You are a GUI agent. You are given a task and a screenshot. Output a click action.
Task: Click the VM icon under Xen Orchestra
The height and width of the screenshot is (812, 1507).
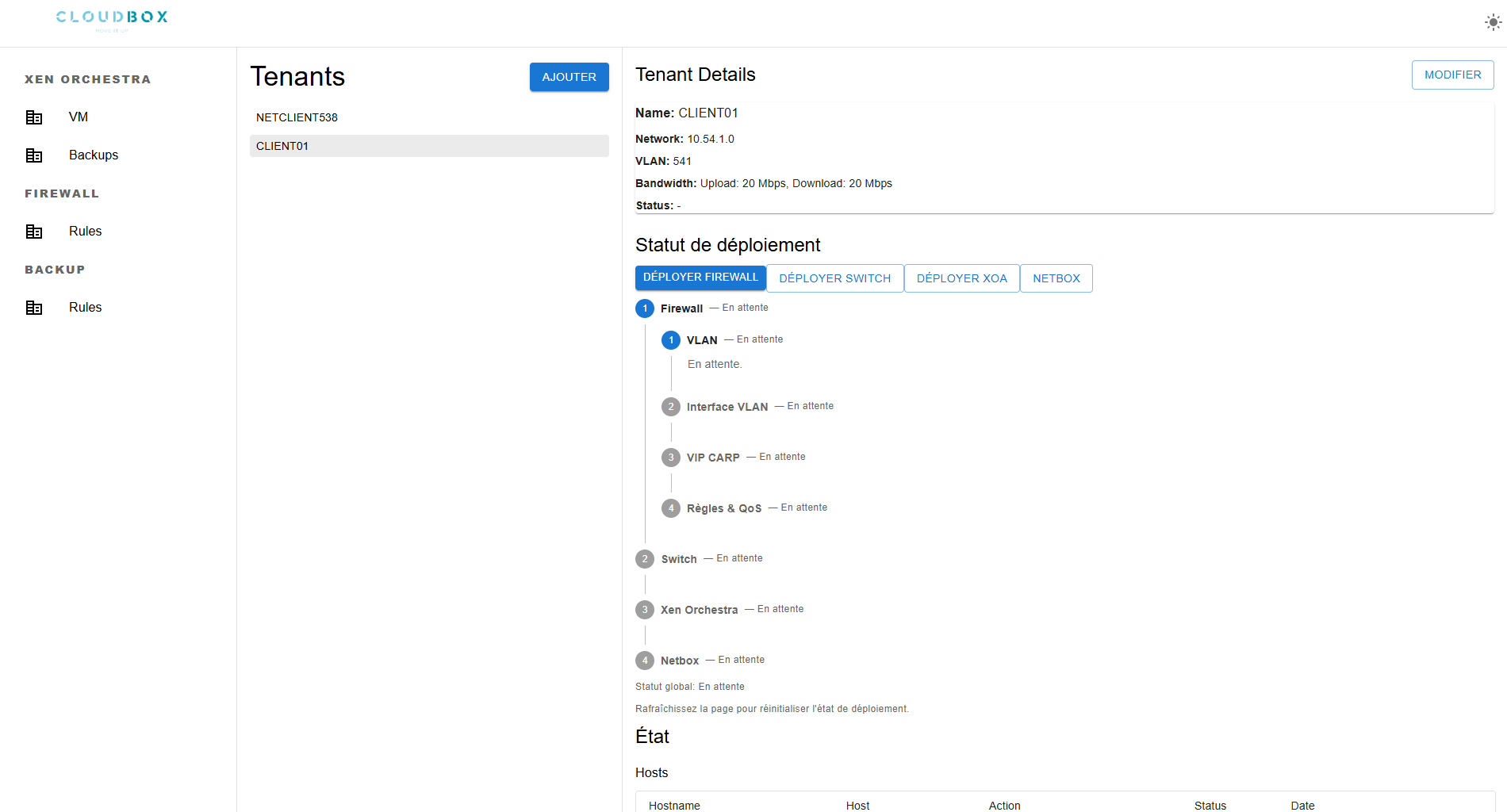coord(34,117)
